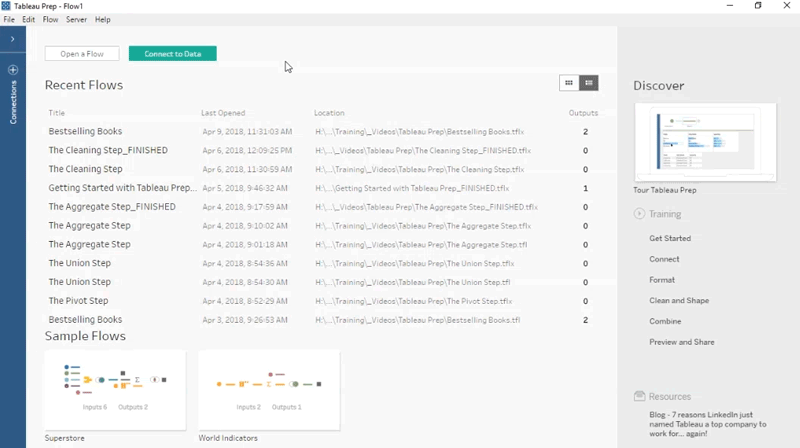Open The Pivot Step recent flow
Image resolution: width=800 pixels, height=448 pixels.
point(79,301)
